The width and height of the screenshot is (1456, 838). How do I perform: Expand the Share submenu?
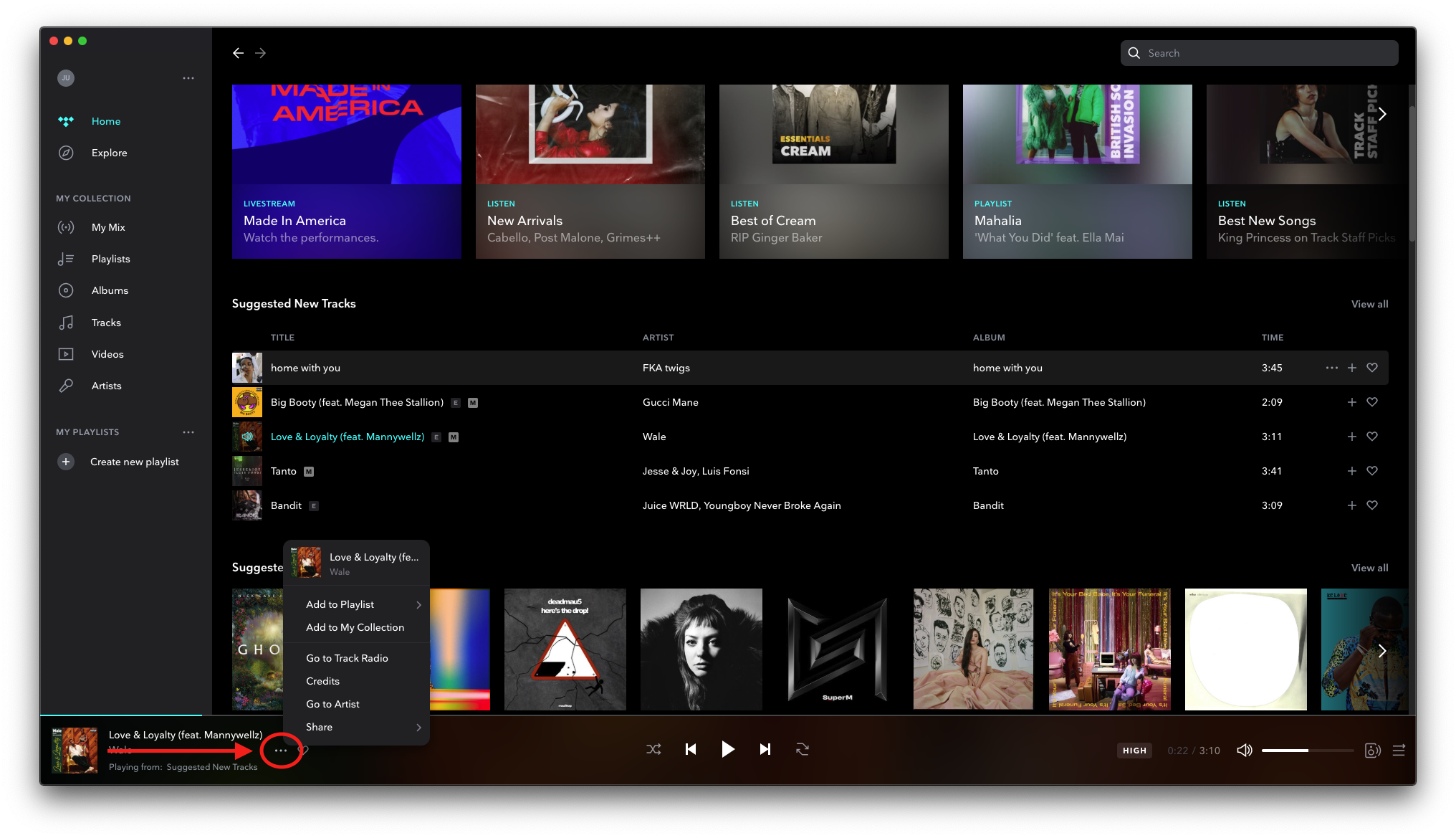(x=357, y=727)
